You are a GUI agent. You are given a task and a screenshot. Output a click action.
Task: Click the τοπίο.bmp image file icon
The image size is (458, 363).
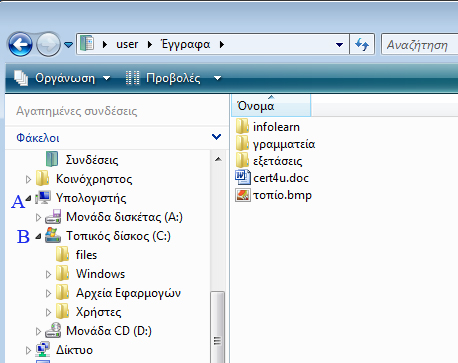(x=243, y=195)
